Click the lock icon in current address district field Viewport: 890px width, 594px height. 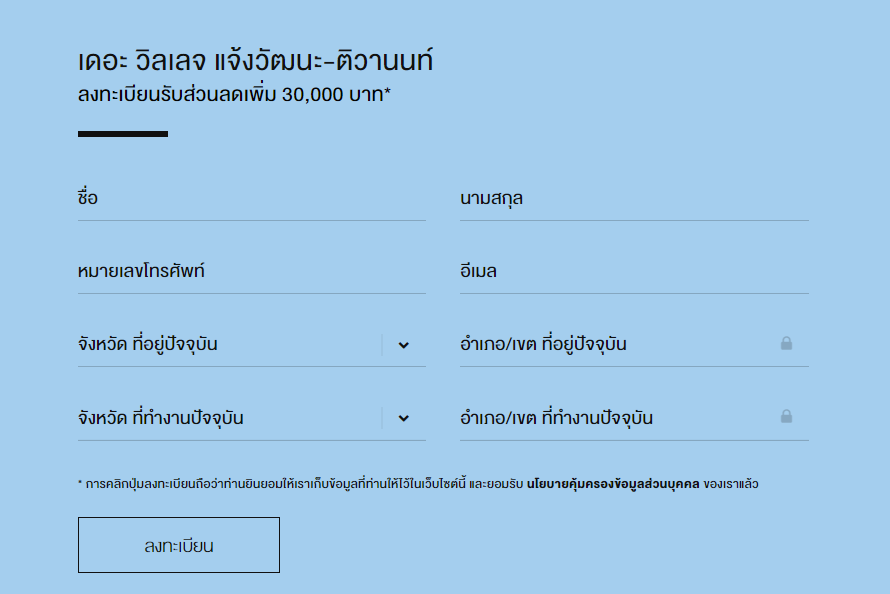click(786, 343)
